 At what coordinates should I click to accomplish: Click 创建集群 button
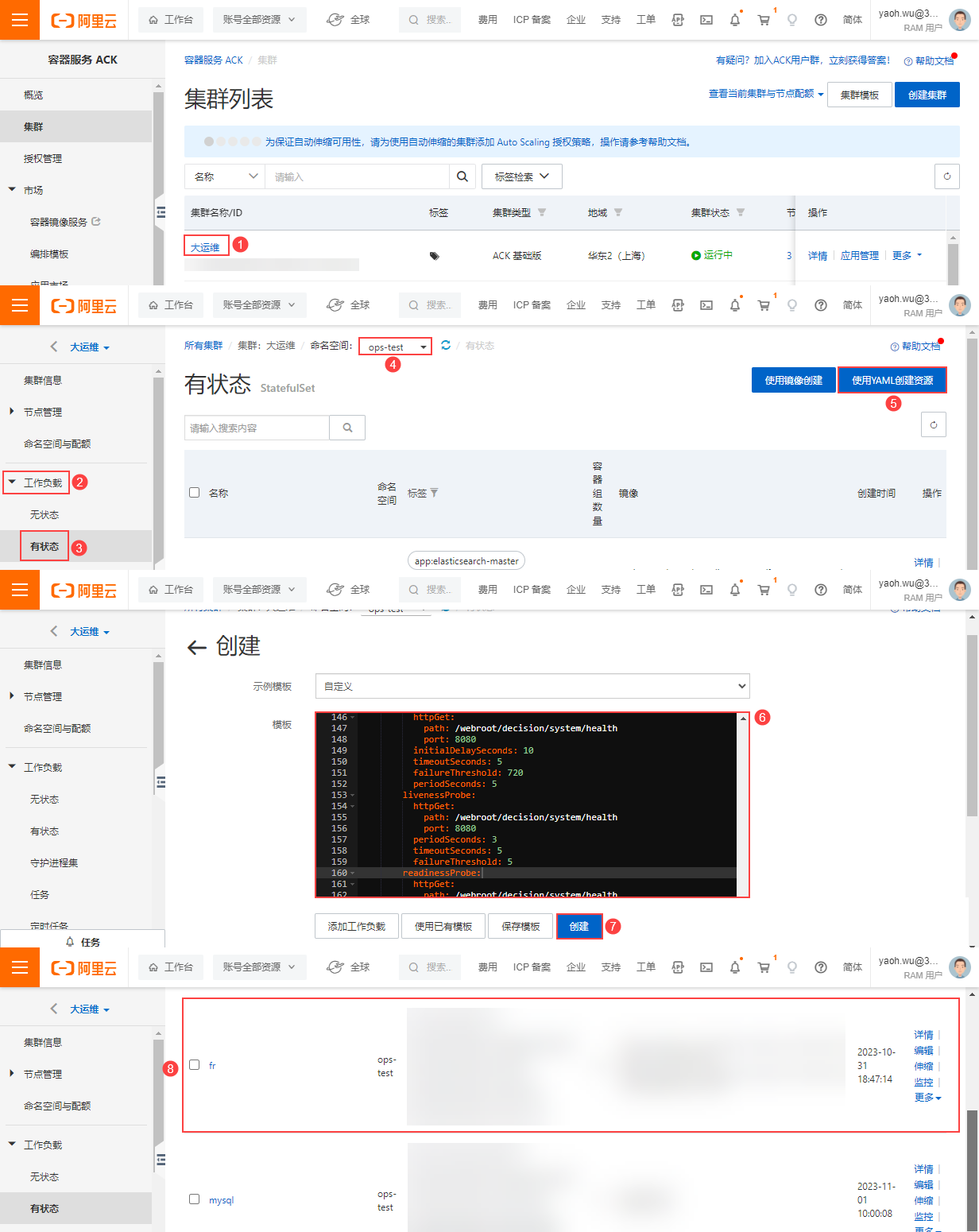tap(927, 95)
